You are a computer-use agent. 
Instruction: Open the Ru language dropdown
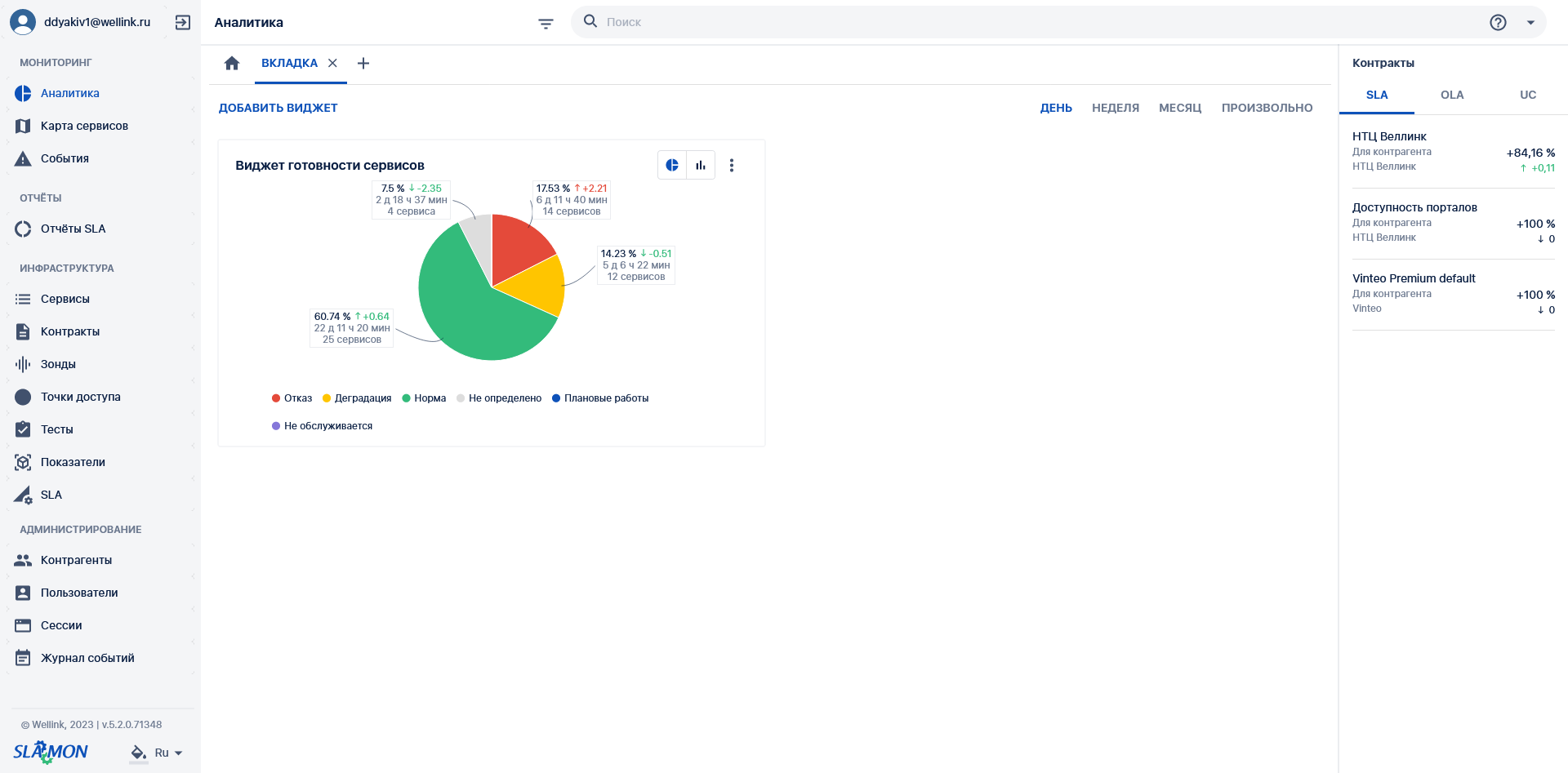click(x=168, y=753)
